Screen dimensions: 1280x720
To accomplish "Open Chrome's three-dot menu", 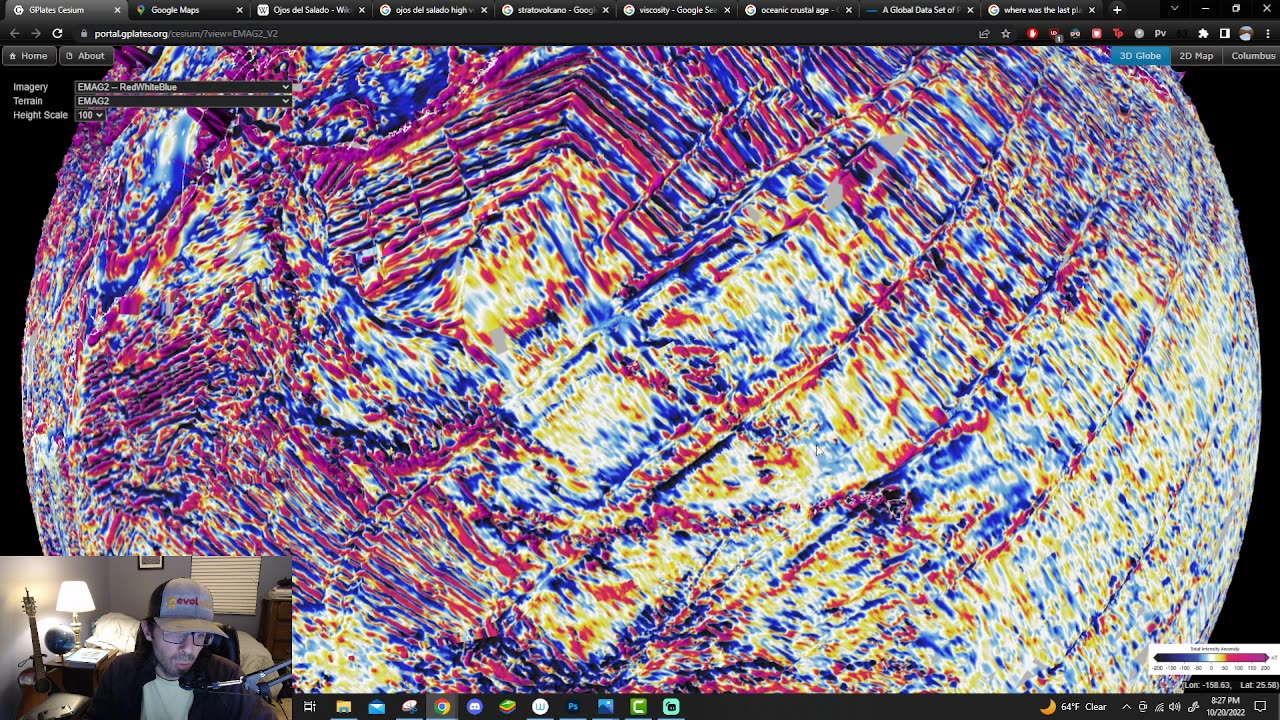I will pos(1267,33).
